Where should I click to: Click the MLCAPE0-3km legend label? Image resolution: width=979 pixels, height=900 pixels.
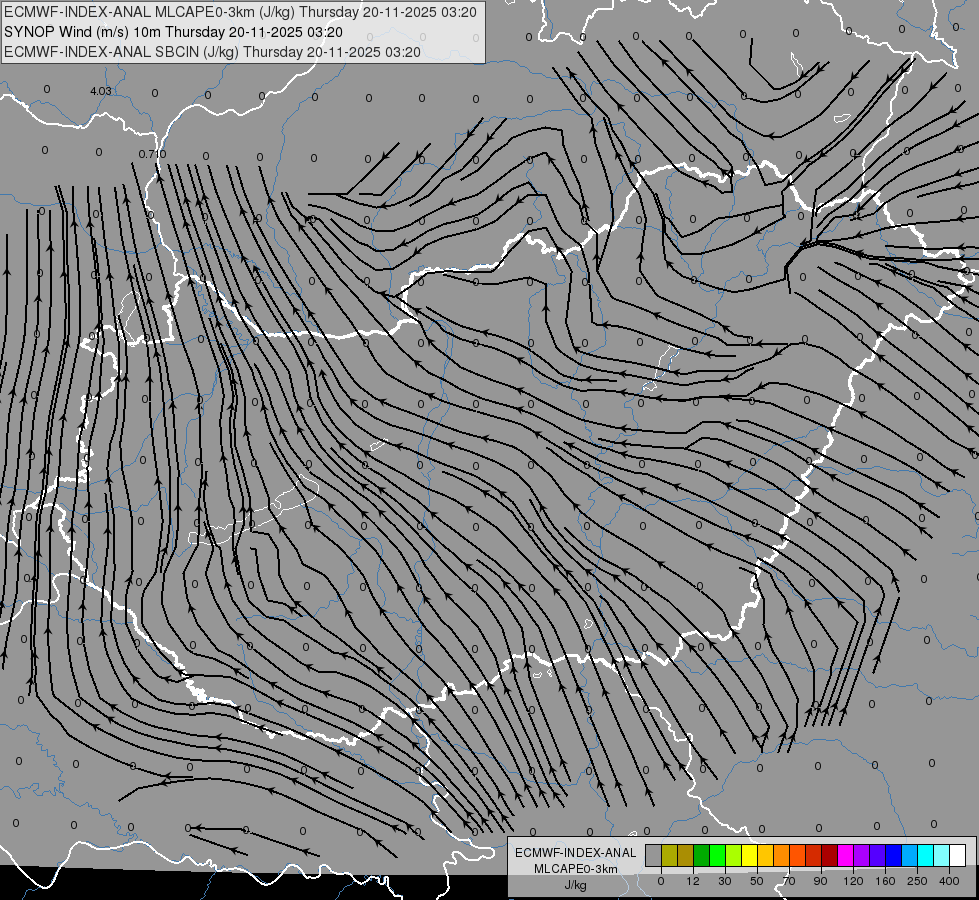pyautogui.click(x=575, y=869)
